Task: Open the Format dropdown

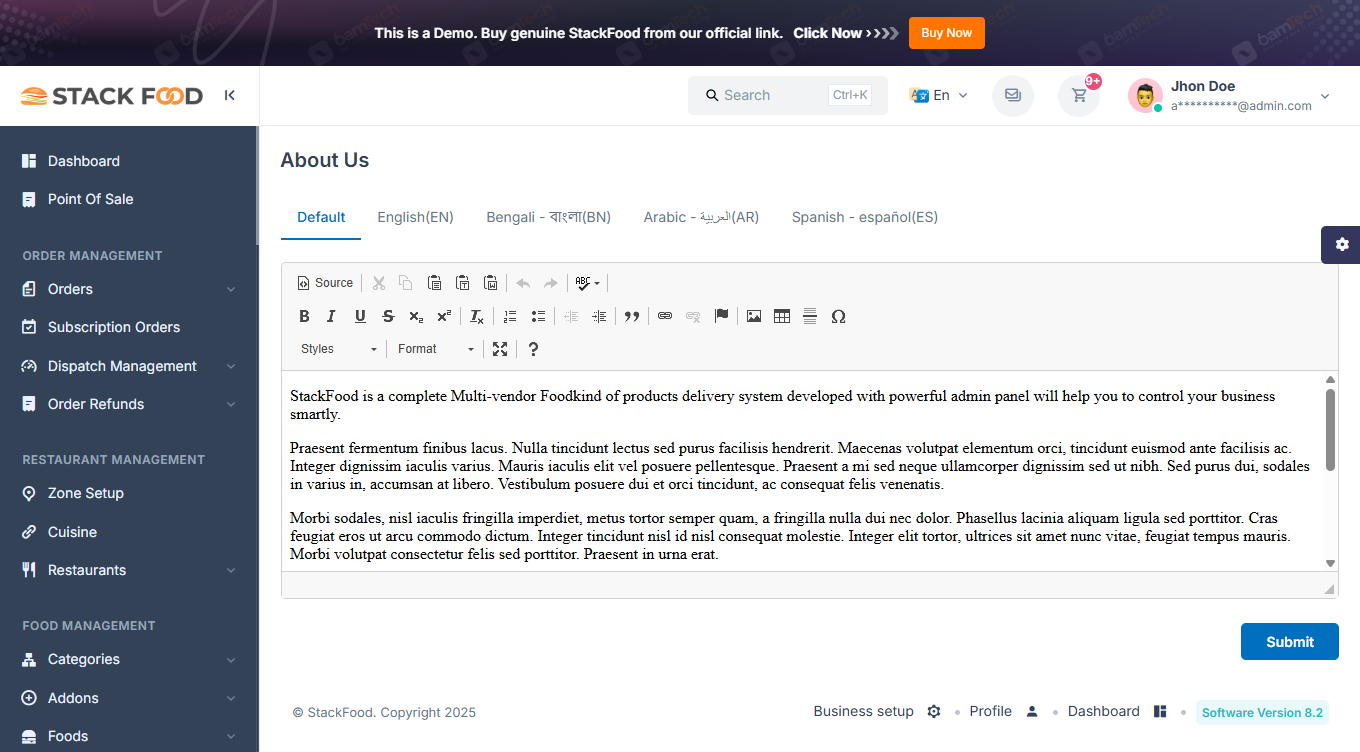Action: pyautogui.click(x=436, y=349)
